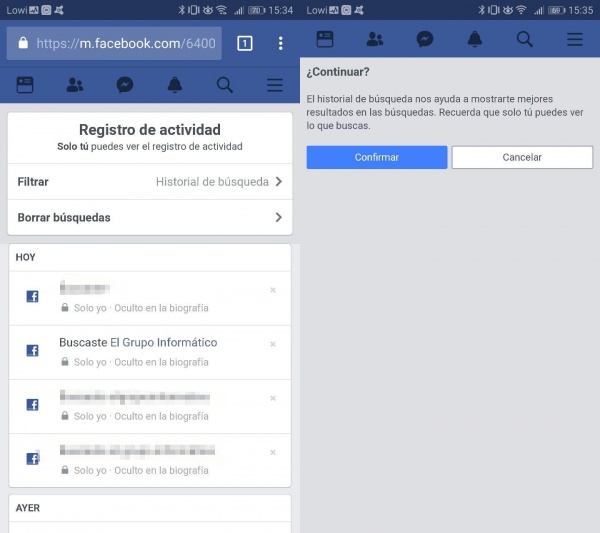The height and width of the screenshot is (533, 600).
Task: Tap Facebook icon of first HOY entry
Action: [x=33, y=296]
